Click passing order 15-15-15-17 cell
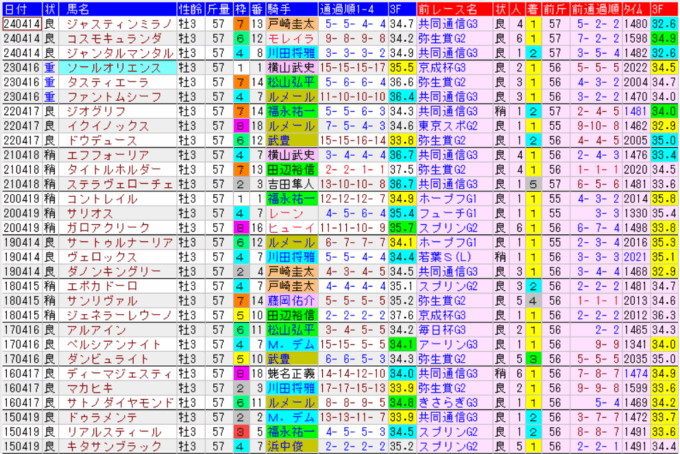The width and height of the screenshot is (680, 454). [x=353, y=68]
